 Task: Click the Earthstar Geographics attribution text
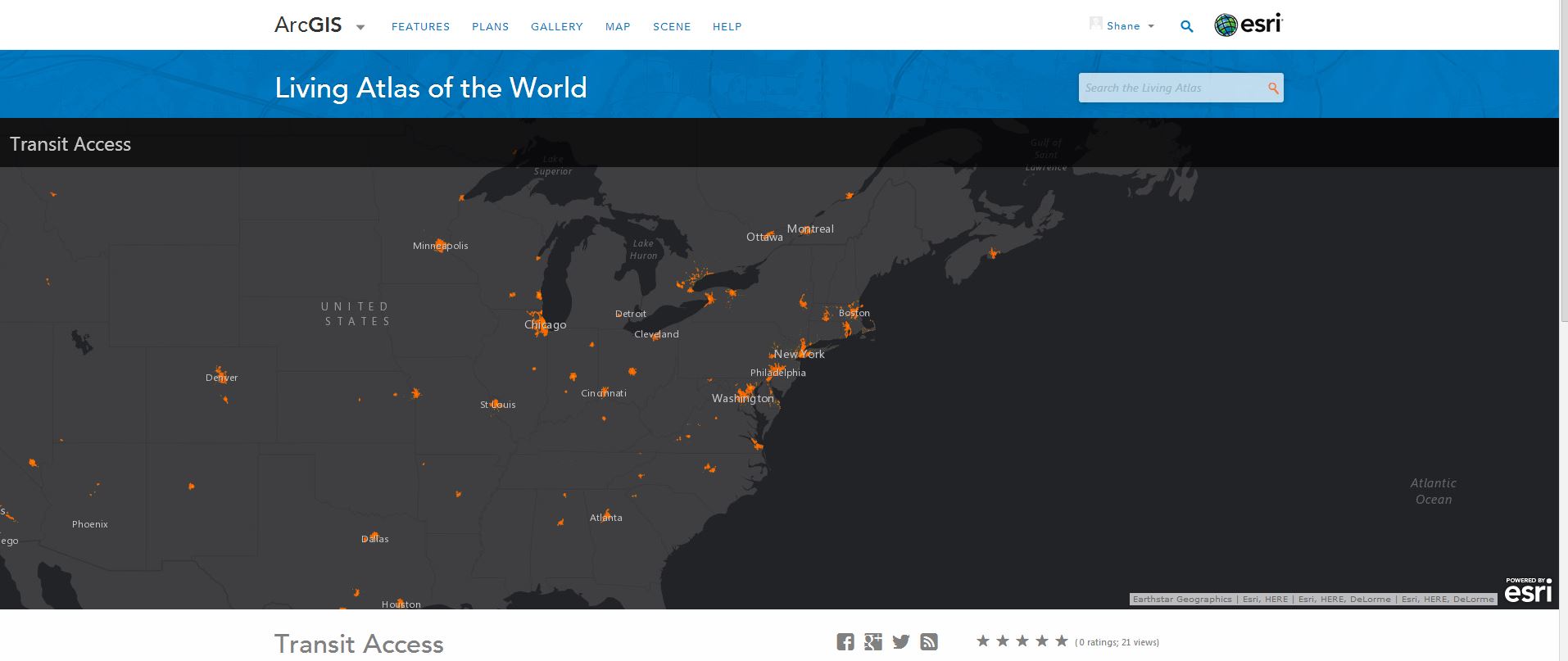click(1182, 600)
